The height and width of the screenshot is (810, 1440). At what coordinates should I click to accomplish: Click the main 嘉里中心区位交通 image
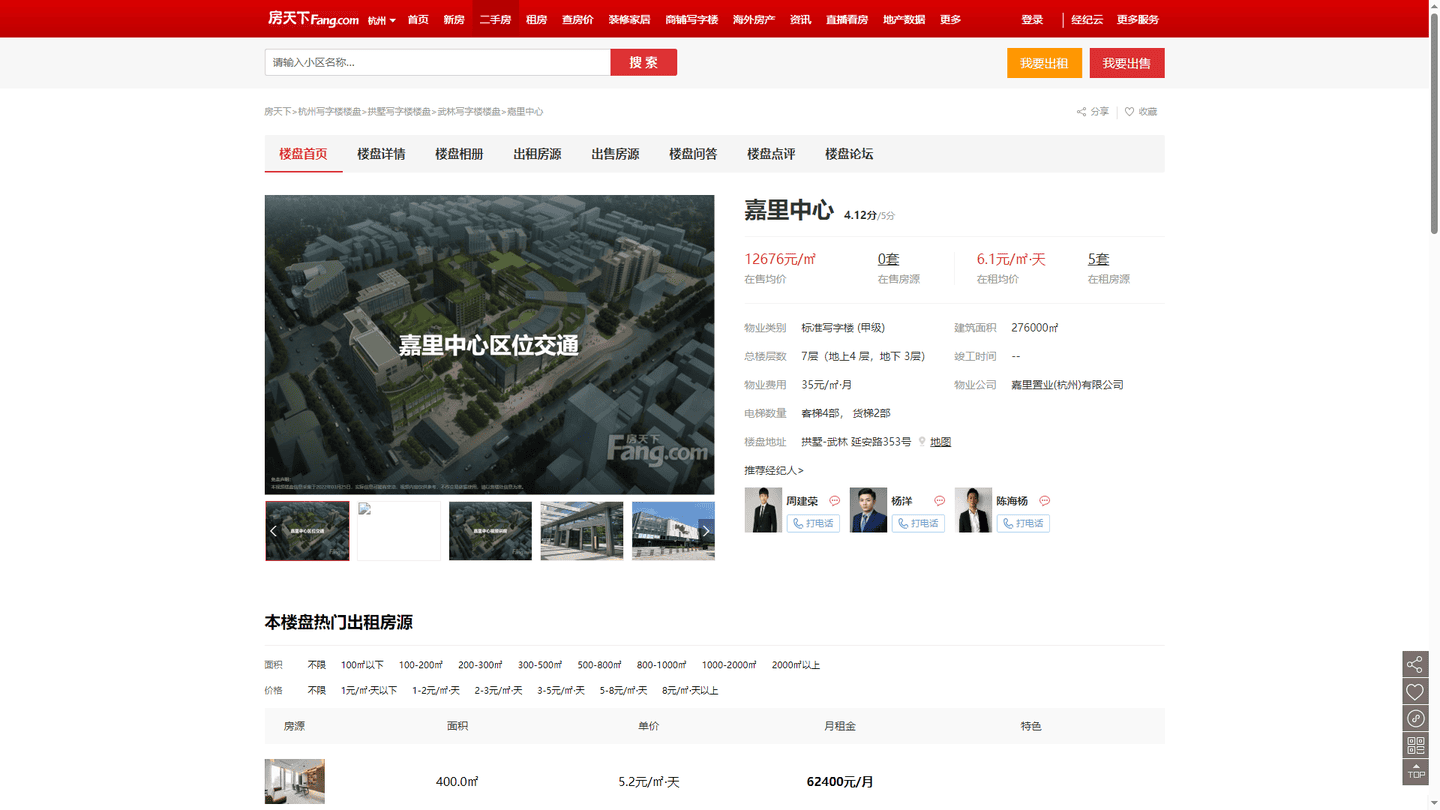[490, 344]
